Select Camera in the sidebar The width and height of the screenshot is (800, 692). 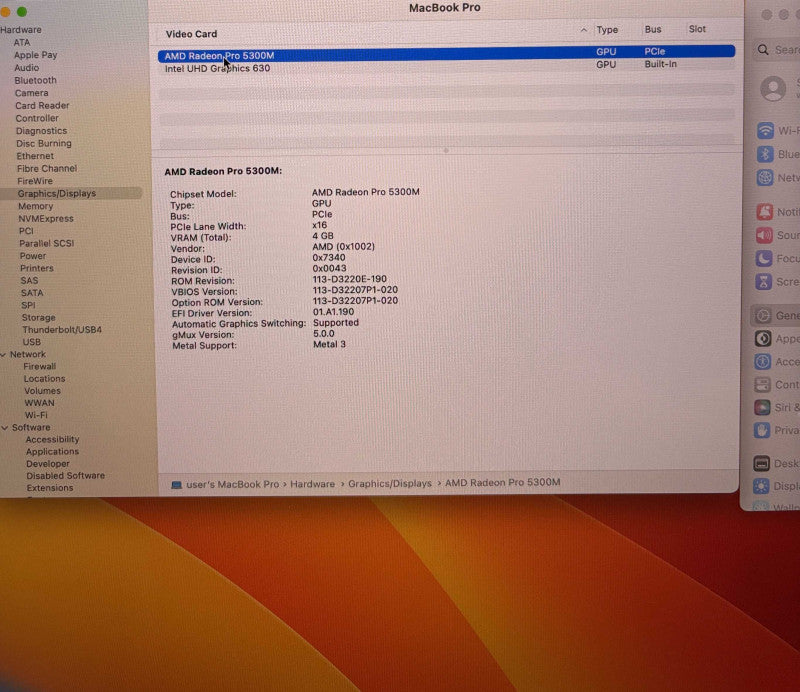tap(32, 93)
